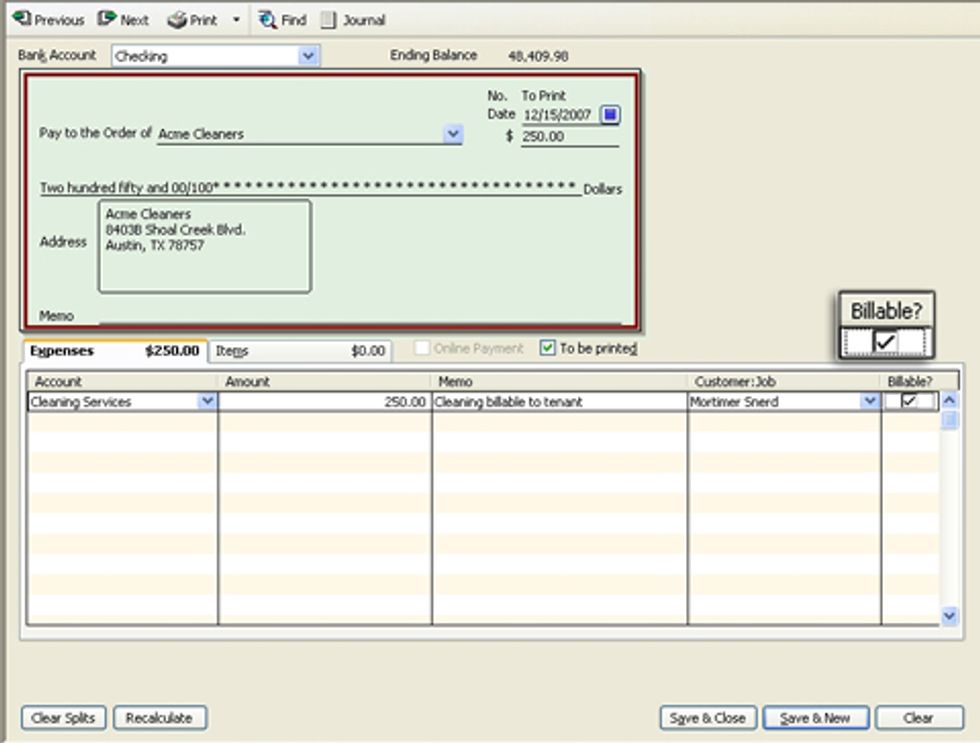This screenshot has height=743, width=980.
Task: Click the Print toolbar label
Action: (x=203, y=20)
